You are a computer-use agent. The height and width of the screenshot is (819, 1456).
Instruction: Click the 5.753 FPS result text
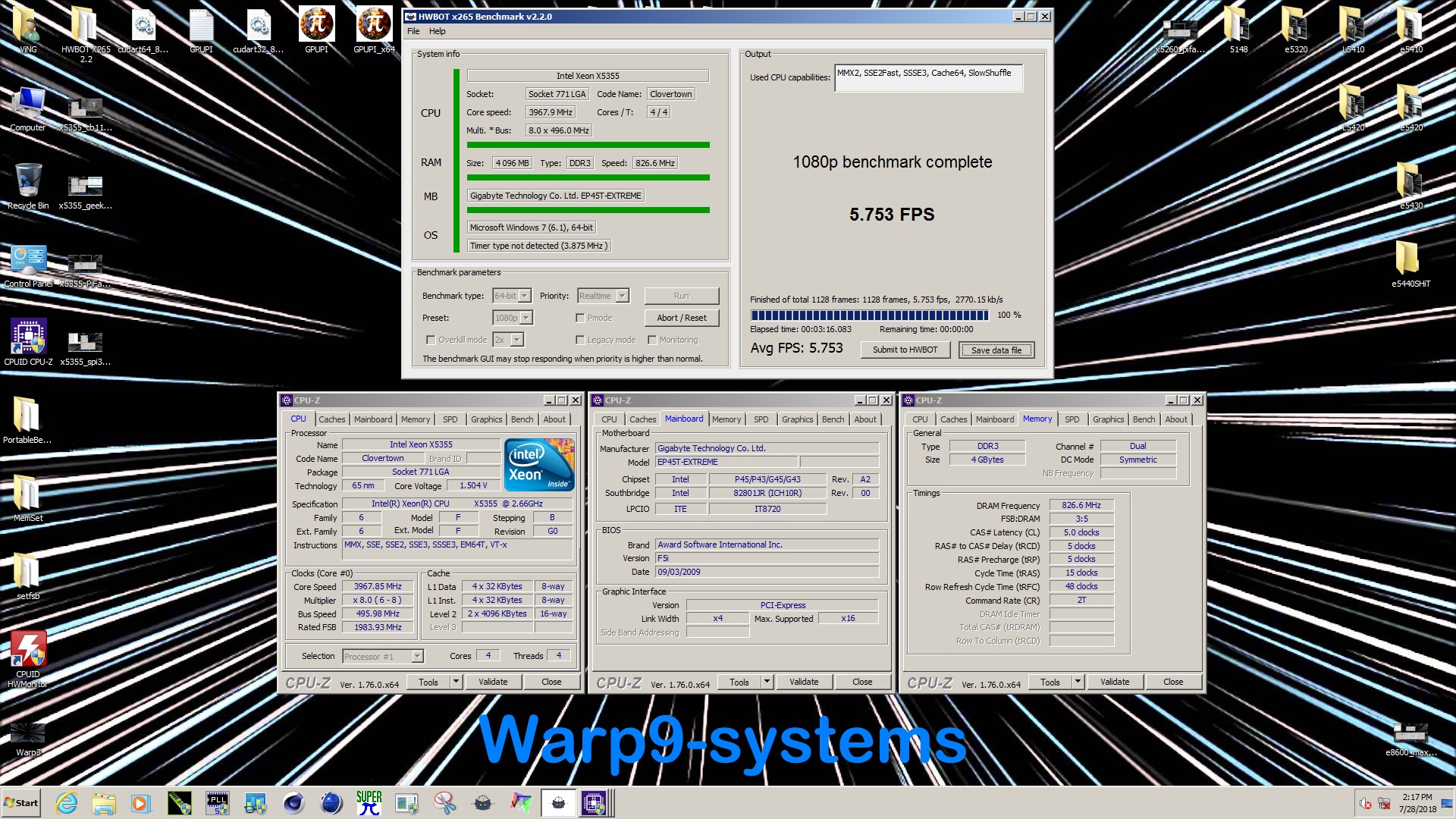[892, 215]
